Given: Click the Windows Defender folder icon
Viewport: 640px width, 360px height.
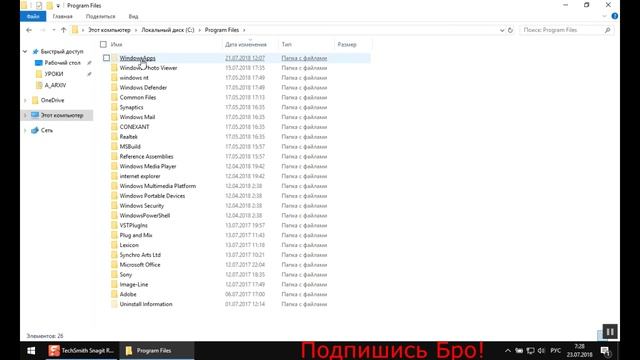Looking at the screenshot, I should (114, 87).
